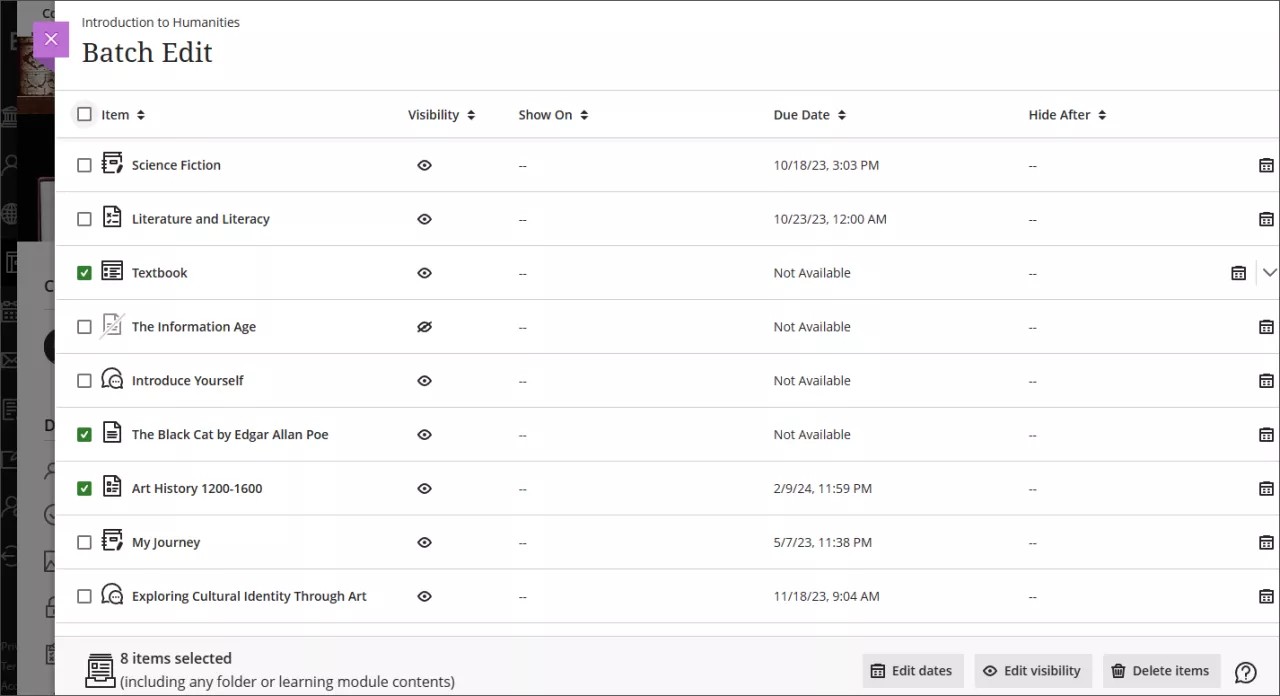Sort items by Due Date

(x=840, y=114)
